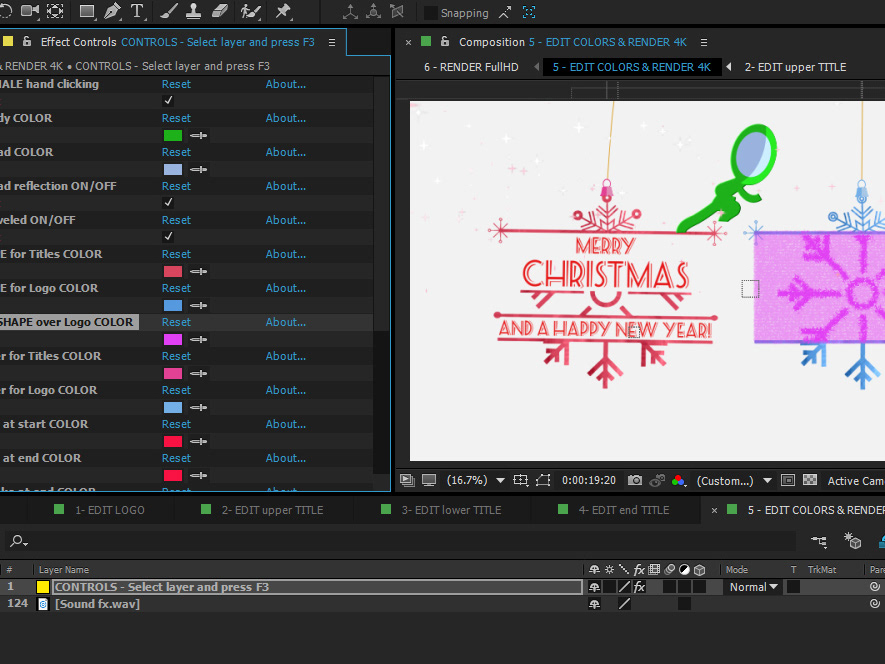Select the Eraser tool
The width and height of the screenshot is (885, 664).
tap(220, 11)
